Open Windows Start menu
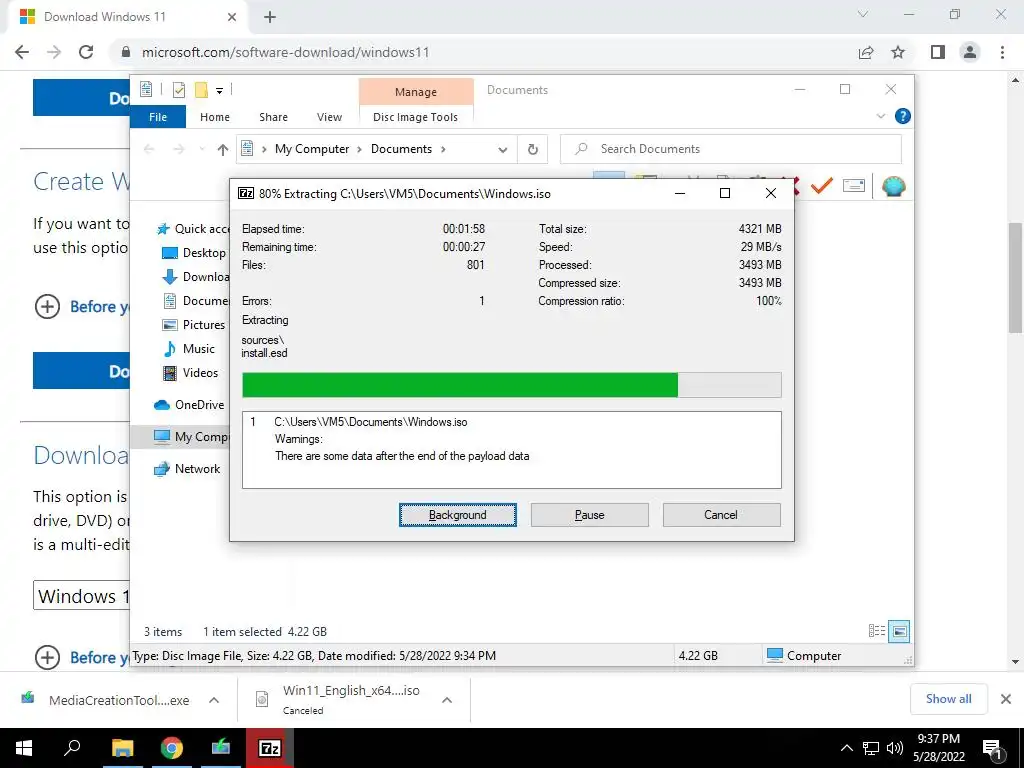Image resolution: width=1024 pixels, height=768 pixels. point(24,748)
